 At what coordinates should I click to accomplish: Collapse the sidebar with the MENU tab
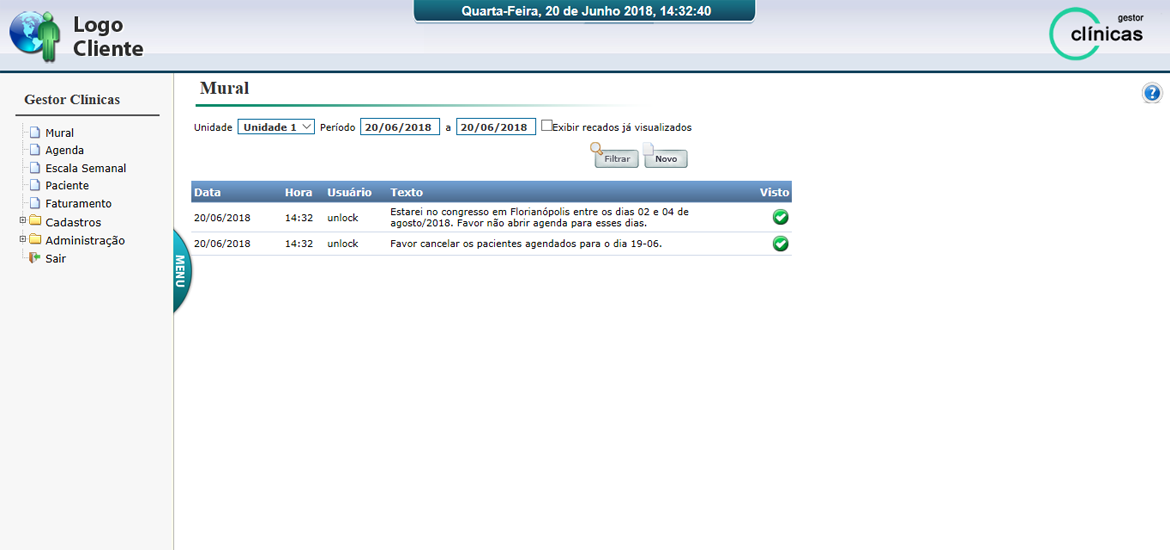pos(181,271)
